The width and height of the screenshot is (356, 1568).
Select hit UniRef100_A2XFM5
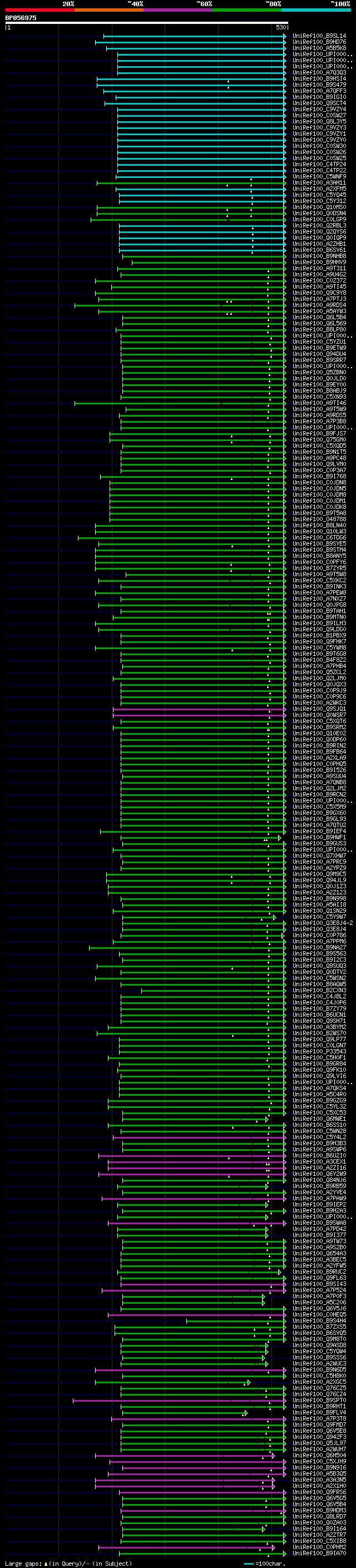coord(319,189)
